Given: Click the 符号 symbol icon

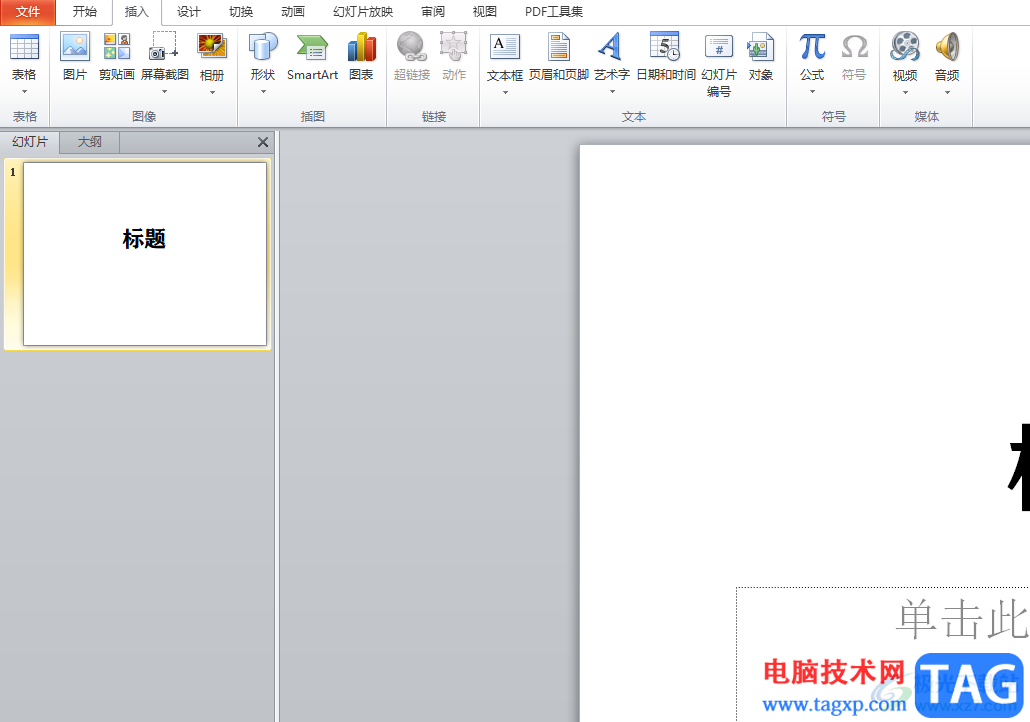Looking at the screenshot, I should [x=854, y=48].
